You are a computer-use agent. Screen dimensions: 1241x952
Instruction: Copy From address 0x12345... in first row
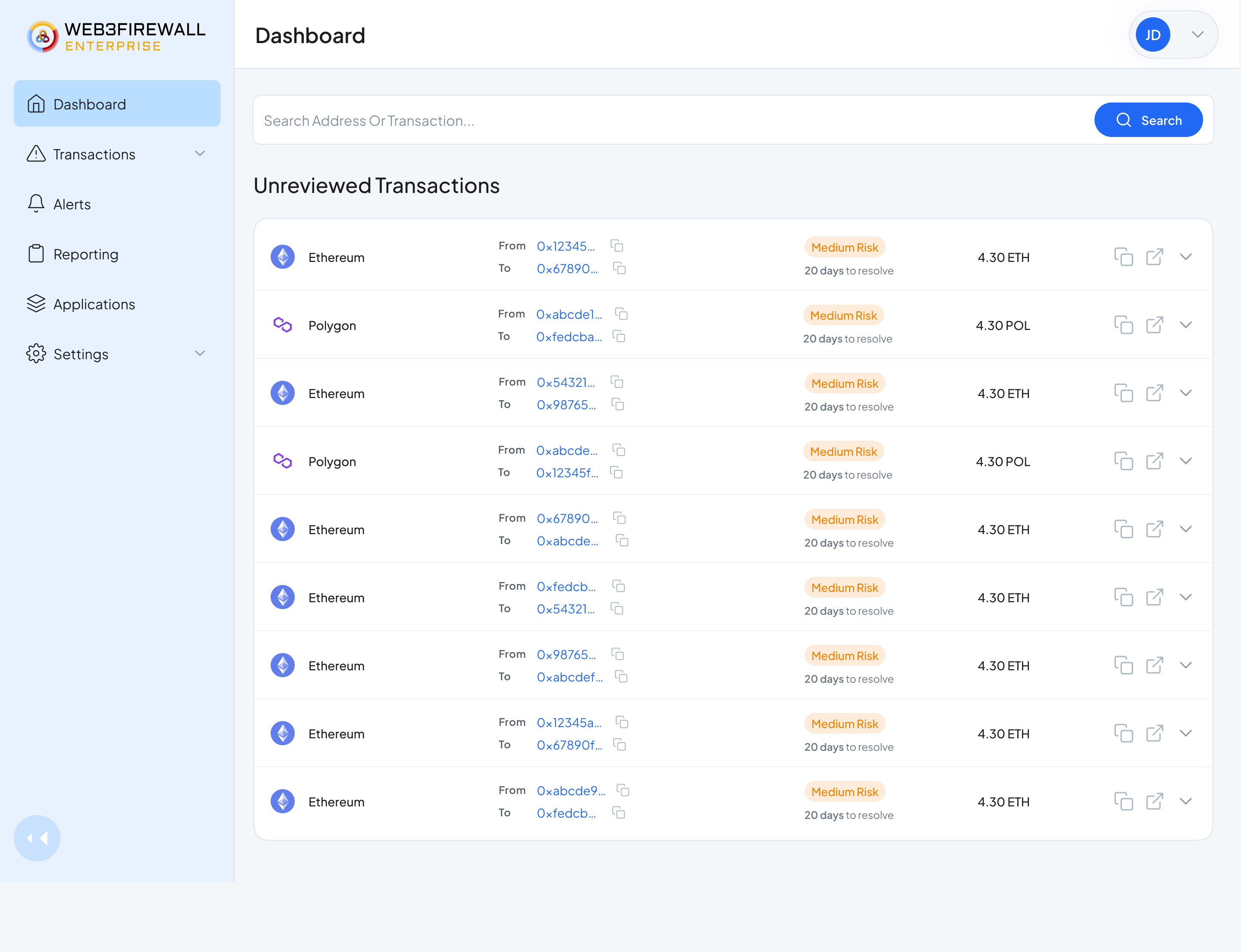tap(617, 246)
